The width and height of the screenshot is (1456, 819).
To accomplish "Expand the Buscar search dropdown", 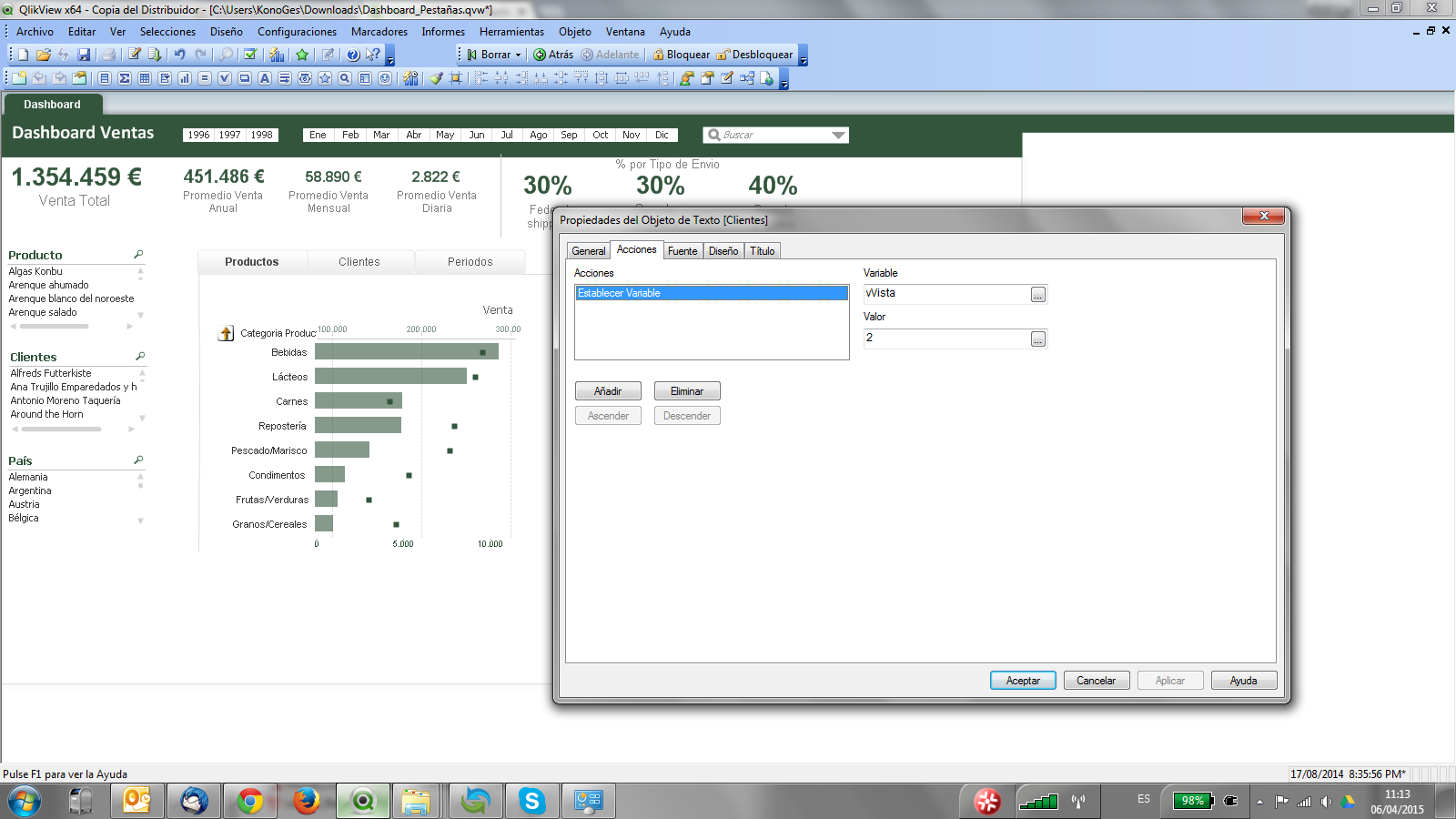I will (838, 136).
